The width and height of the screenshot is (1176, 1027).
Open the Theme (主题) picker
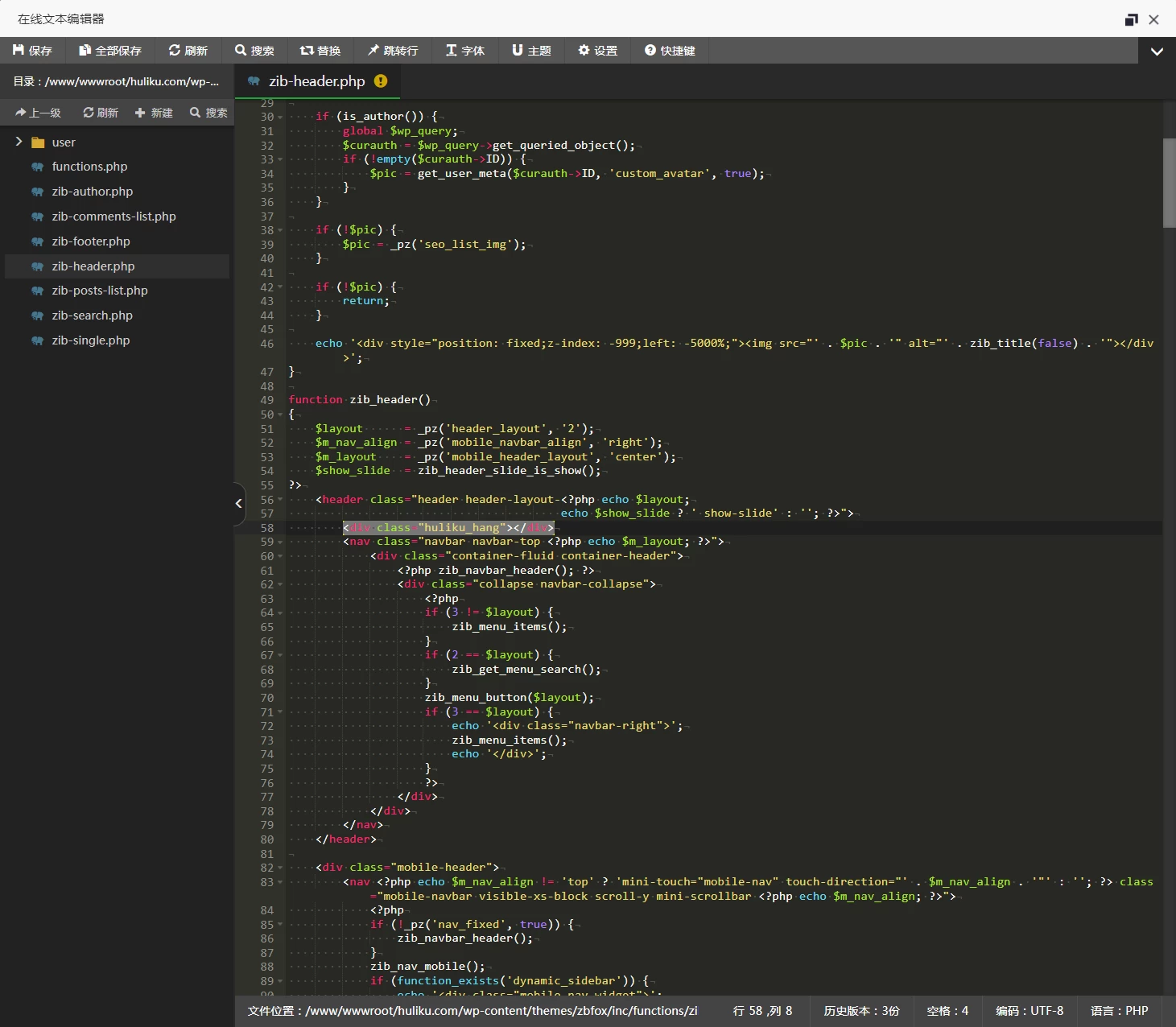point(531,51)
